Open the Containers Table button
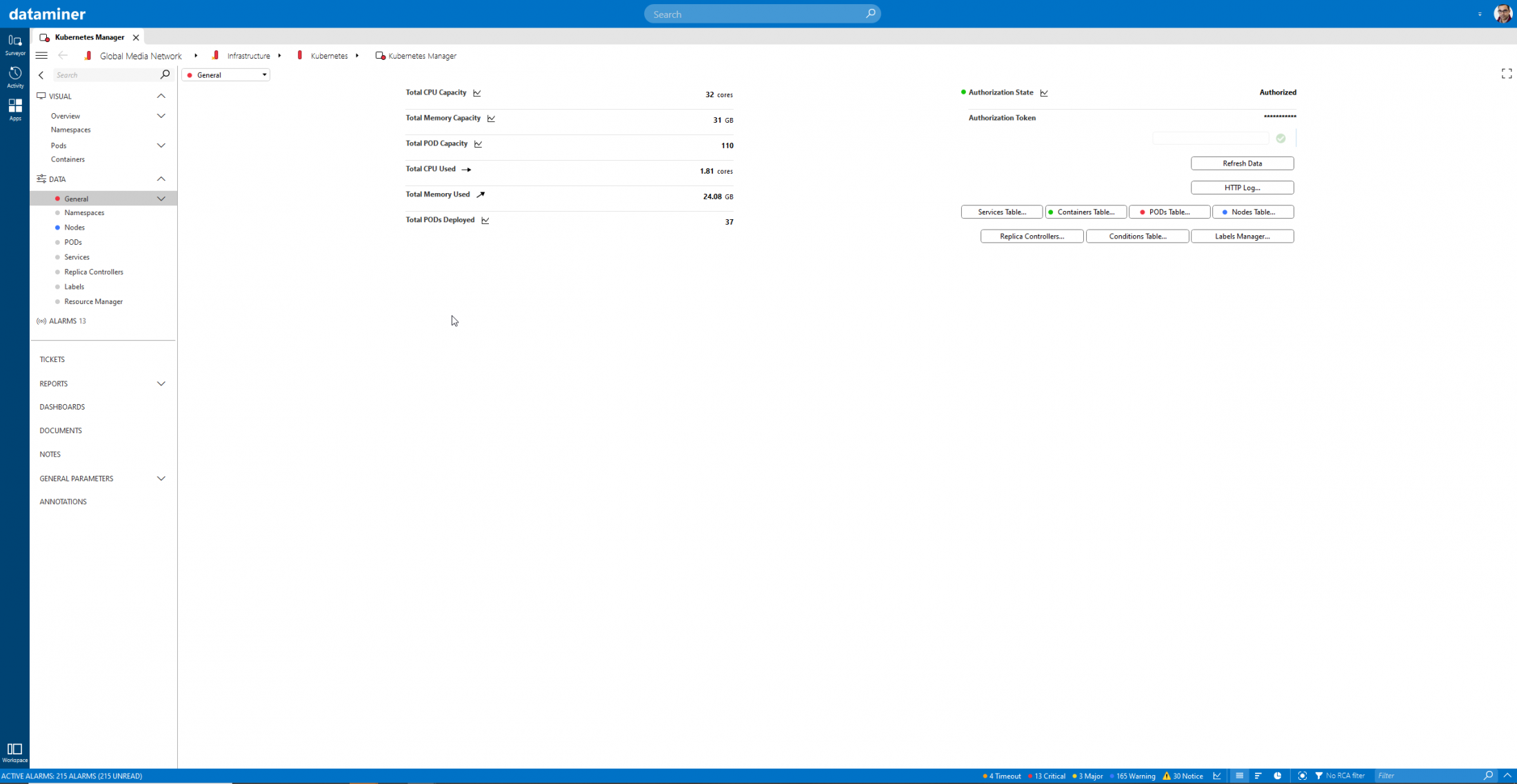The image size is (1517, 784). click(x=1085, y=212)
